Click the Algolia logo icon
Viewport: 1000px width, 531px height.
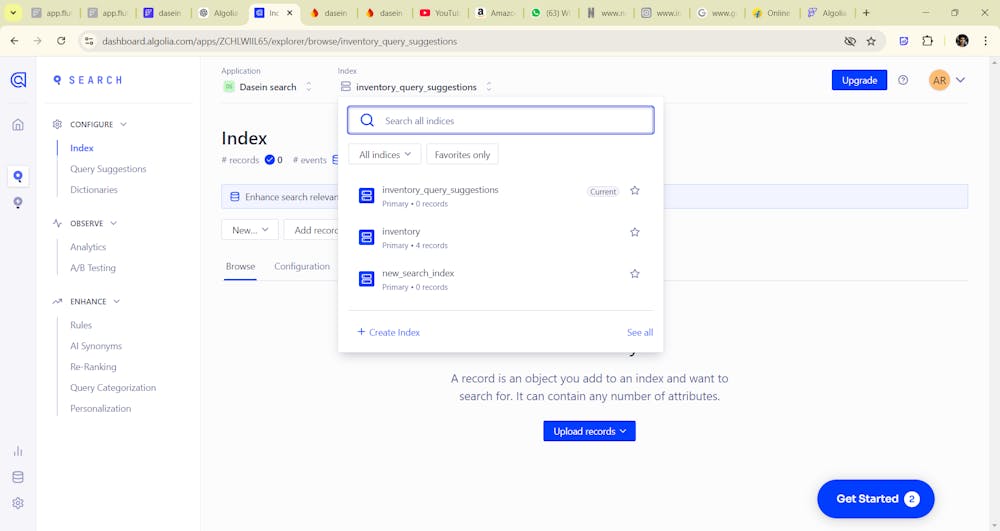tap(18, 80)
